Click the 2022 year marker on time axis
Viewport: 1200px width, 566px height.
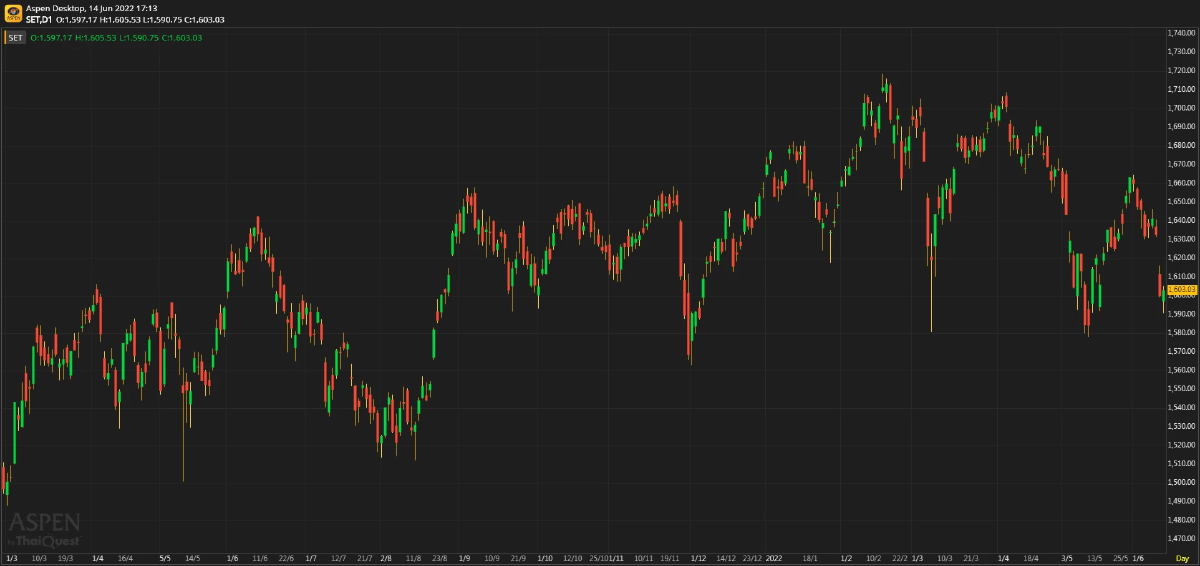(x=773, y=558)
